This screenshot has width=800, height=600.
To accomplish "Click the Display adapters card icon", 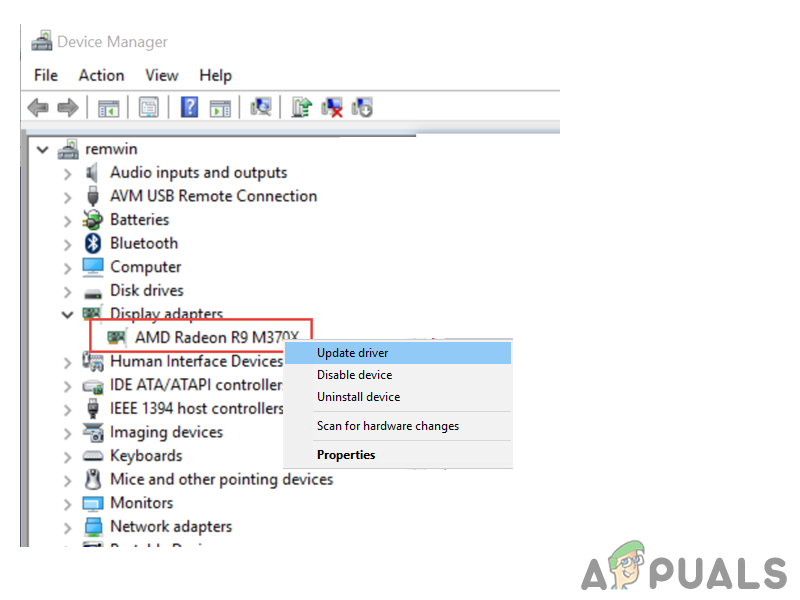I will [93, 312].
